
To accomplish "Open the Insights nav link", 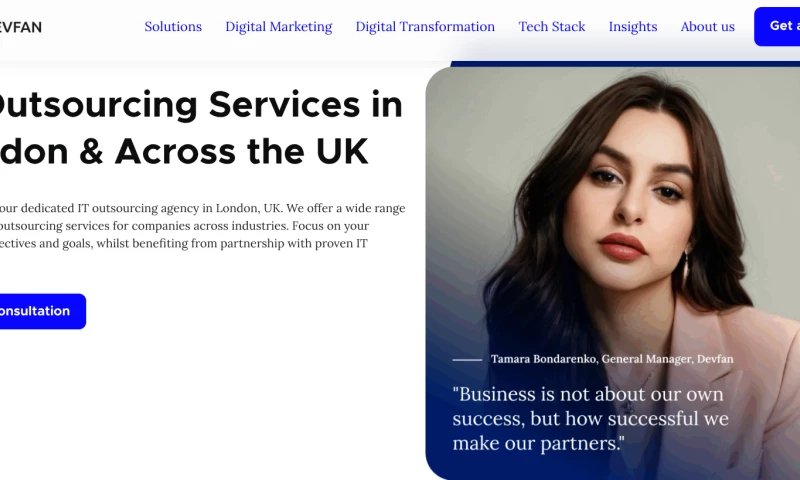I will [633, 27].
